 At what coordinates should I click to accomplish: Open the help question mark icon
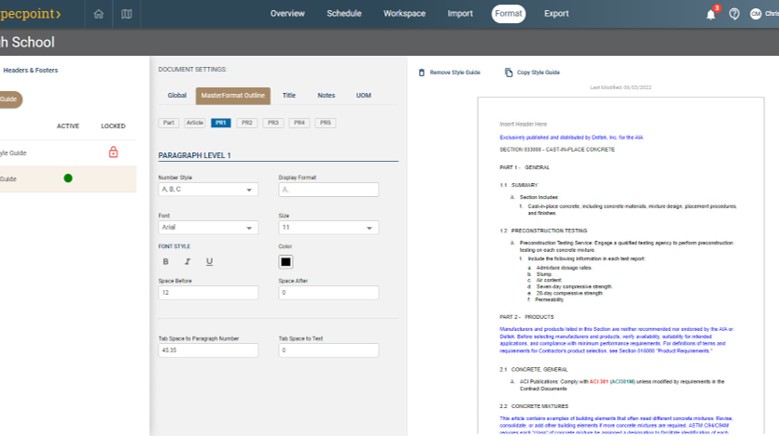coord(734,14)
